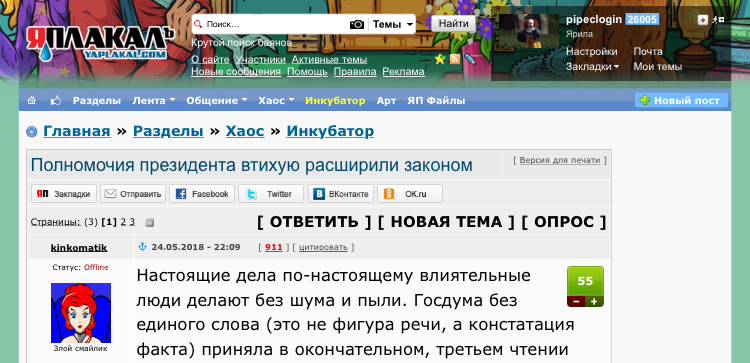The height and width of the screenshot is (363, 750).
Task: Click the blue arrow icon before breadcrumbs
Action: point(32,131)
